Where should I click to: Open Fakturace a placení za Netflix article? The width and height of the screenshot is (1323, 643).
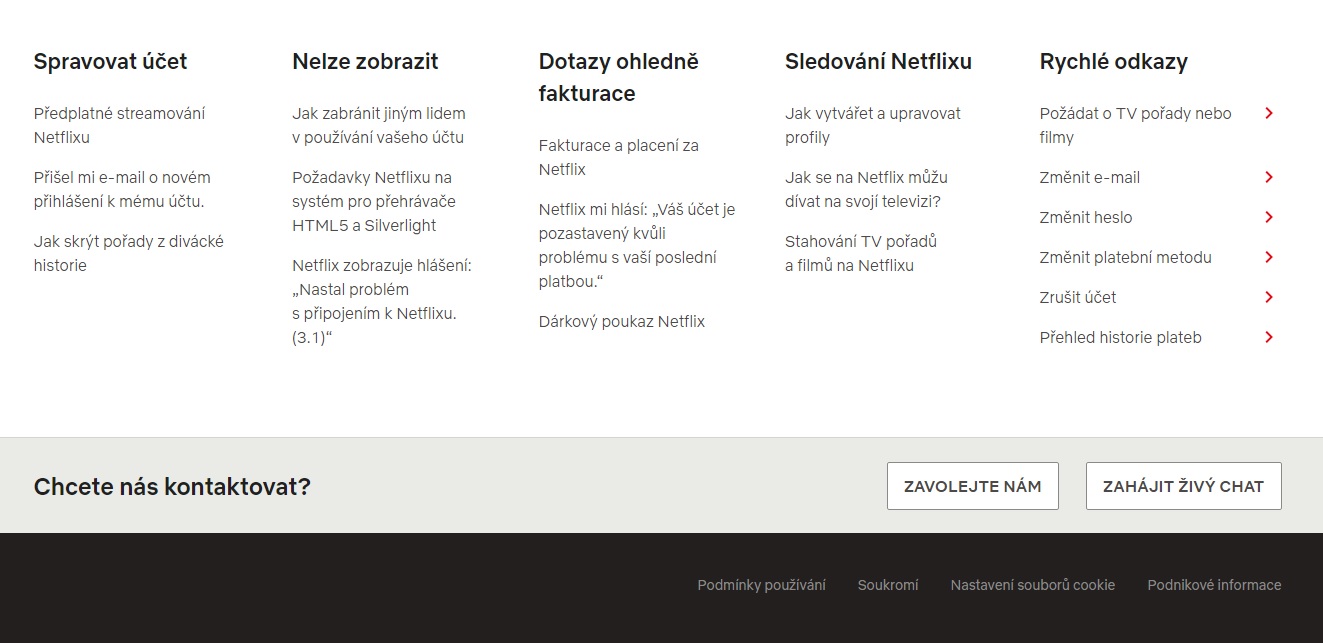coord(619,157)
